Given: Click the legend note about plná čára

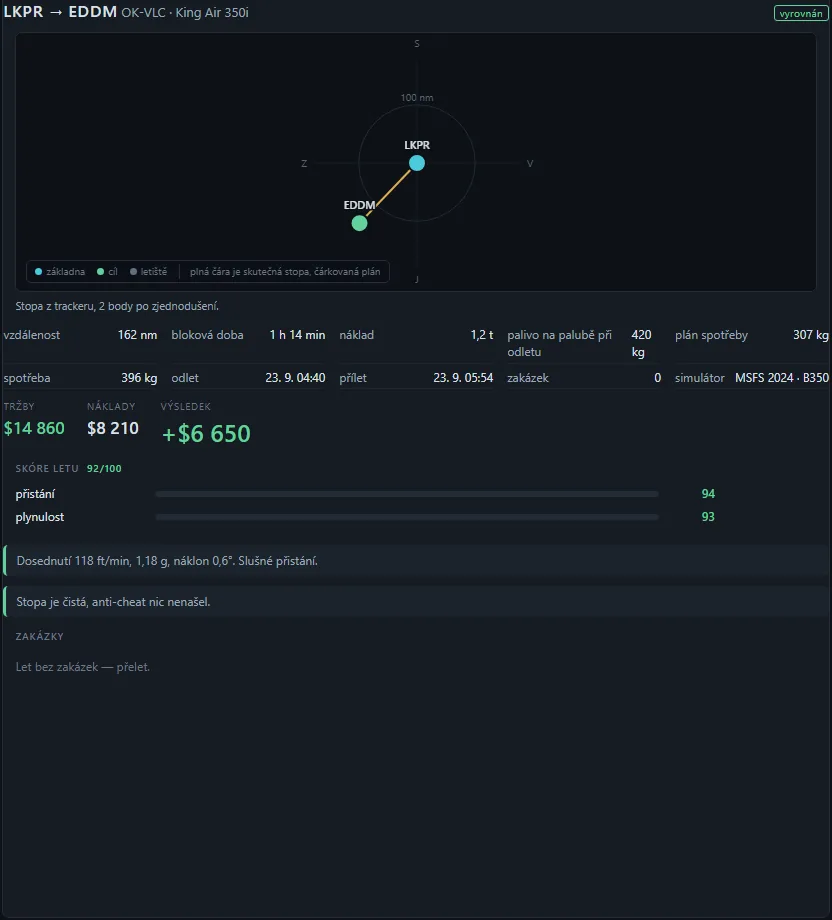Looking at the screenshot, I should pos(285,272).
